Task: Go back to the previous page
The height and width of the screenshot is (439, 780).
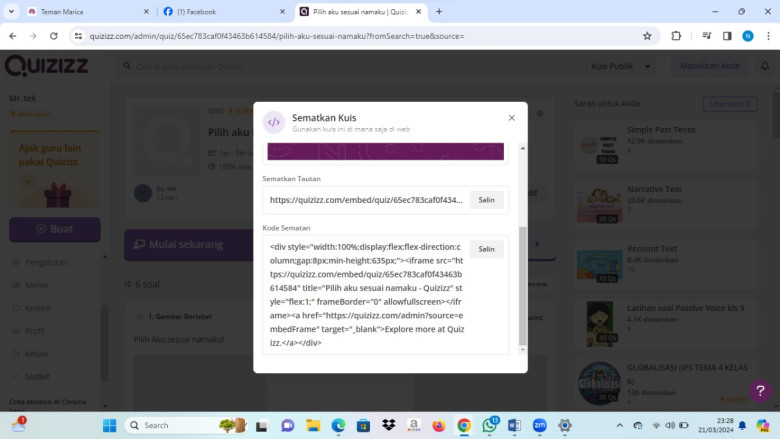Action: [12, 36]
